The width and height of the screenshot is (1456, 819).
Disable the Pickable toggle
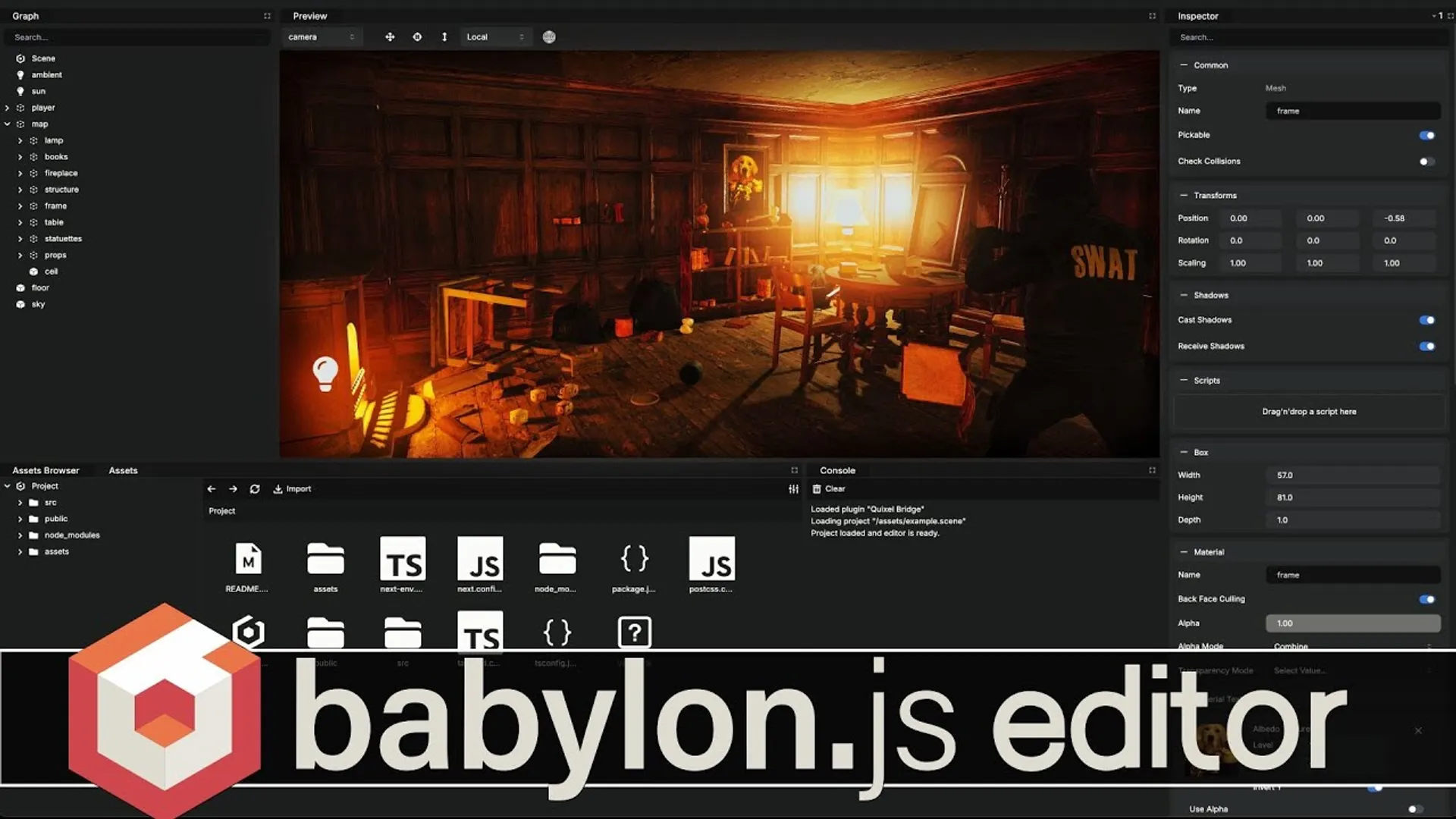tap(1426, 135)
